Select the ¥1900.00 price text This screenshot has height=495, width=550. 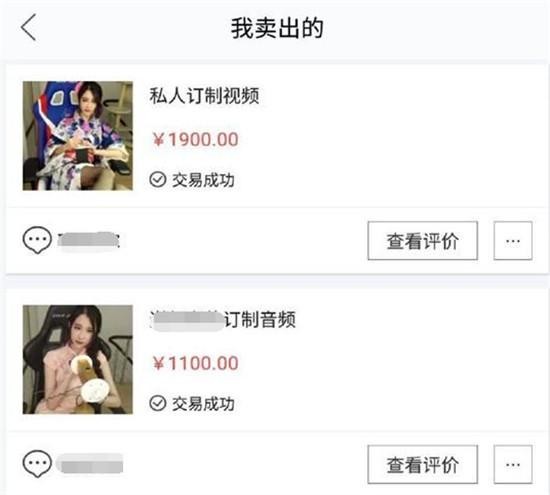point(196,140)
